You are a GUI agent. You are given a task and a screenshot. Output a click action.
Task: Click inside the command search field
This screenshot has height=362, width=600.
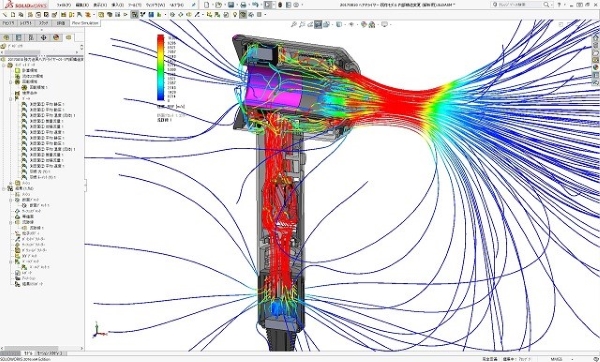coord(519,5)
